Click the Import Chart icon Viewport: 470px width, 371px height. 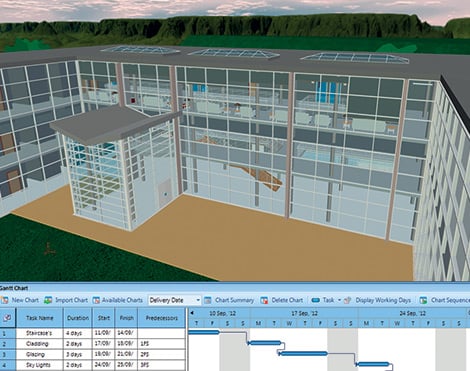(48, 300)
